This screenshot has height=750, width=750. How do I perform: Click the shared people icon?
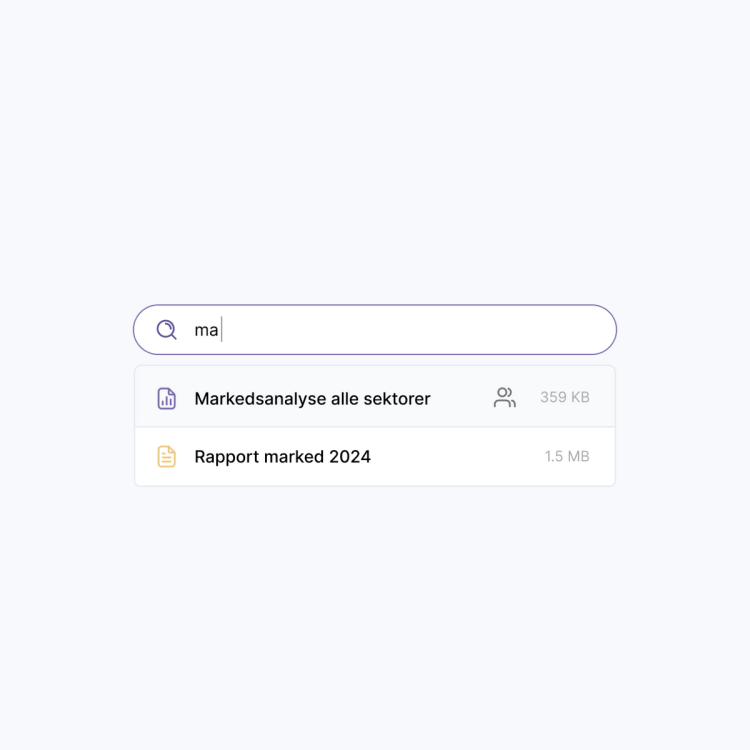pos(505,398)
